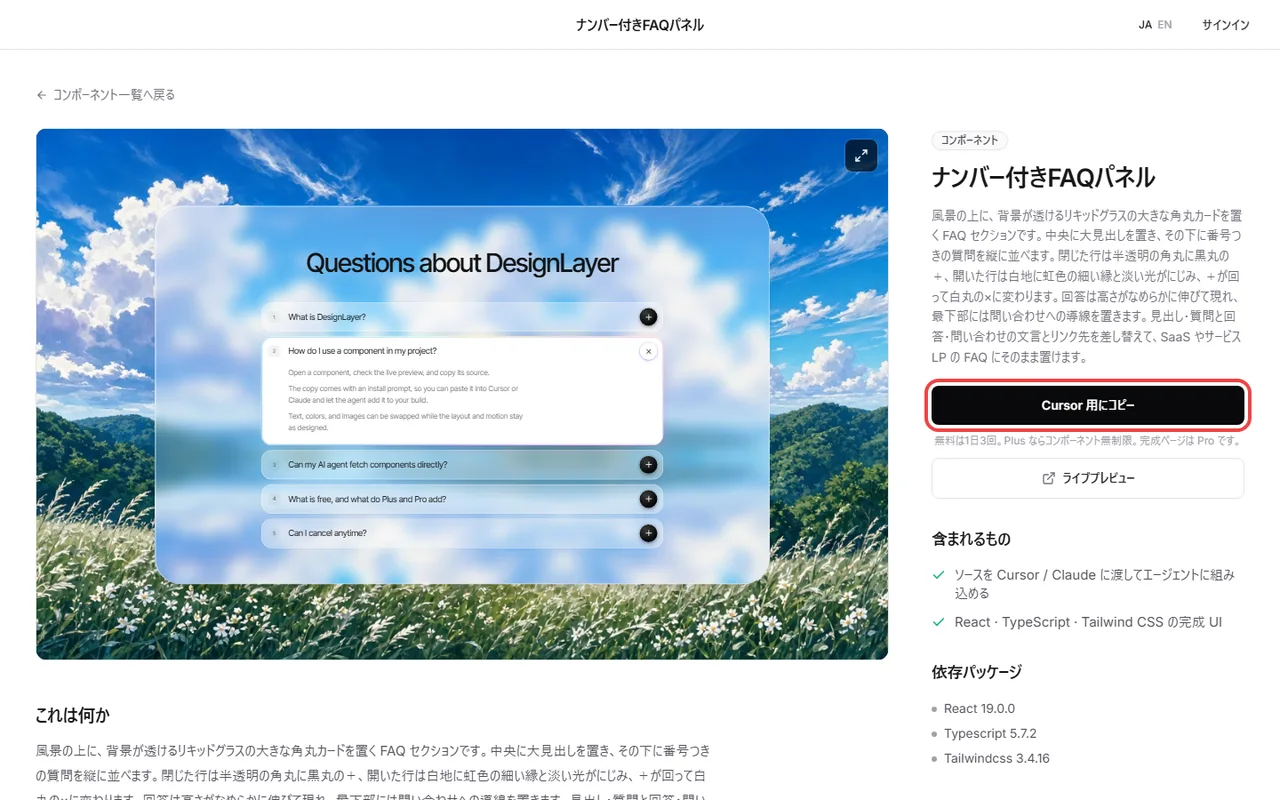Click the 無料は1日3回 usage note text
Viewport: 1280px width, 800px height.
[1088, 440]
